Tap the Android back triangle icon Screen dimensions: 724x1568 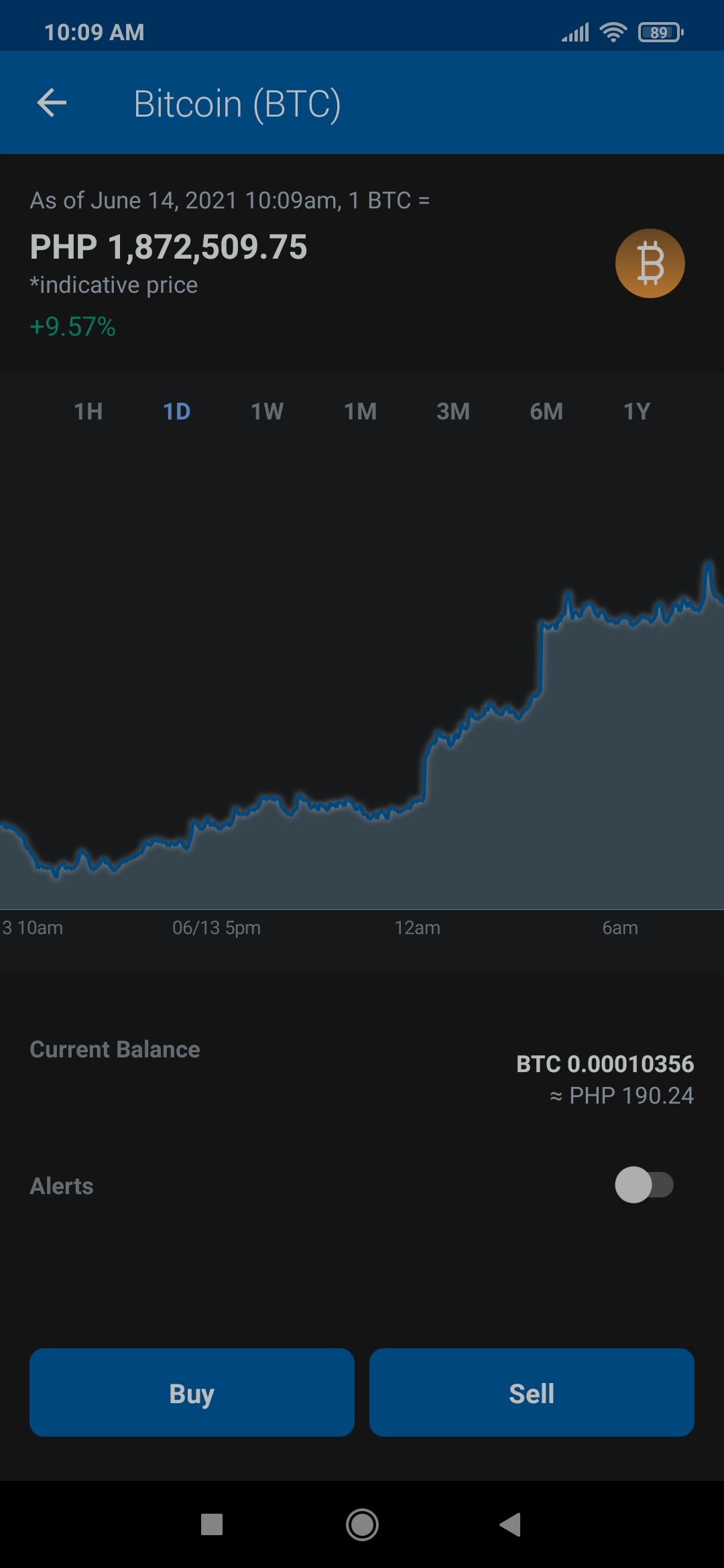(x=511, y=1524)
